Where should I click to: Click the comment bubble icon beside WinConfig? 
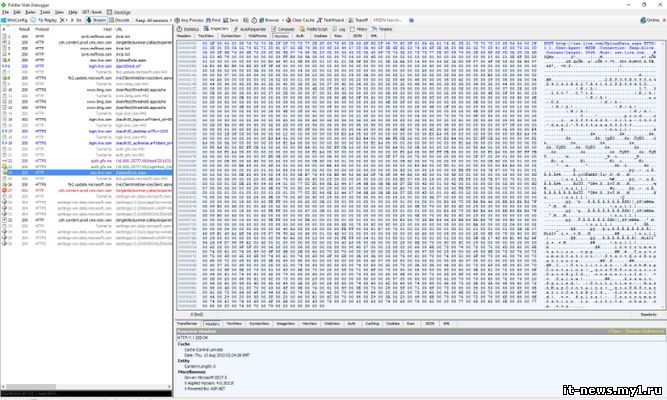click(33, 20)
